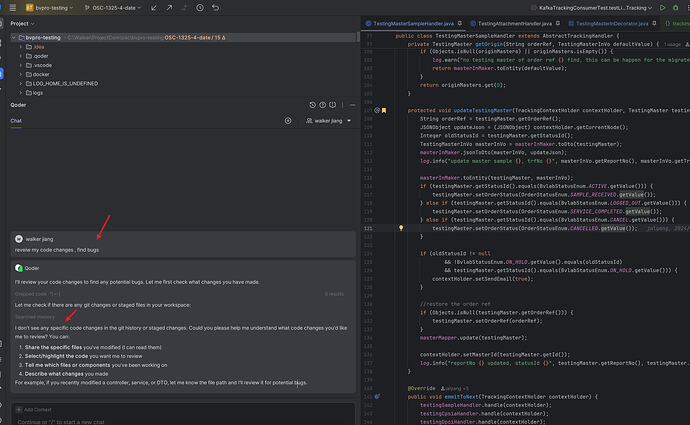This screenshot has height=425, width=690.
Task: Open the Show History clock icon
Action: pyautogui.click(x=200, y=7)
